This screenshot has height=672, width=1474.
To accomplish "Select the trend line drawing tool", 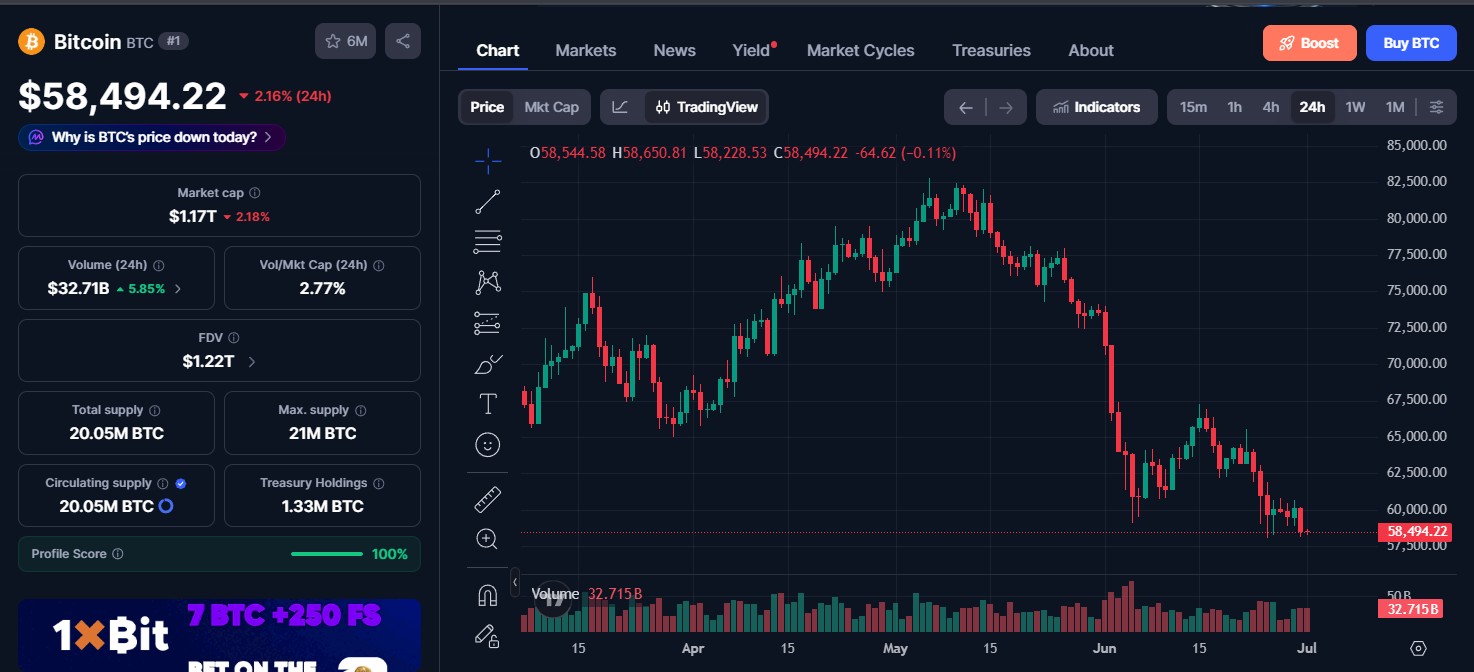I will [488, 201].
